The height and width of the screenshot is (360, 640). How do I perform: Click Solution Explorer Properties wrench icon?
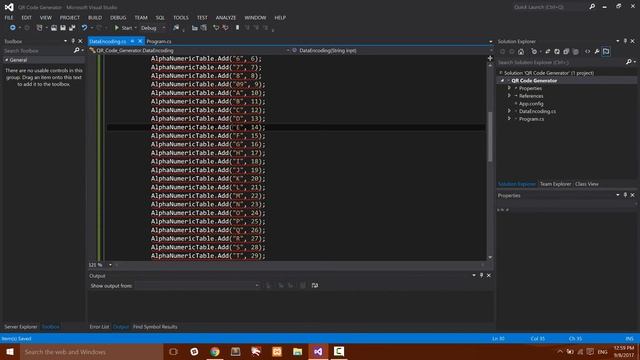(597, 51)
